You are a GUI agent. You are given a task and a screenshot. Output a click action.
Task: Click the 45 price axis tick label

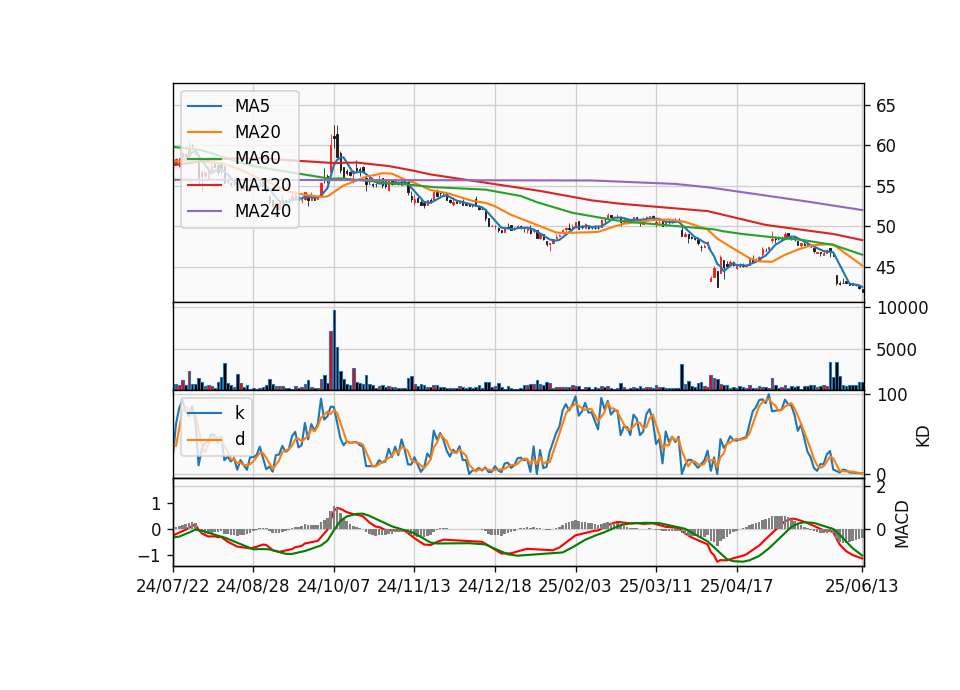point(886,268)
